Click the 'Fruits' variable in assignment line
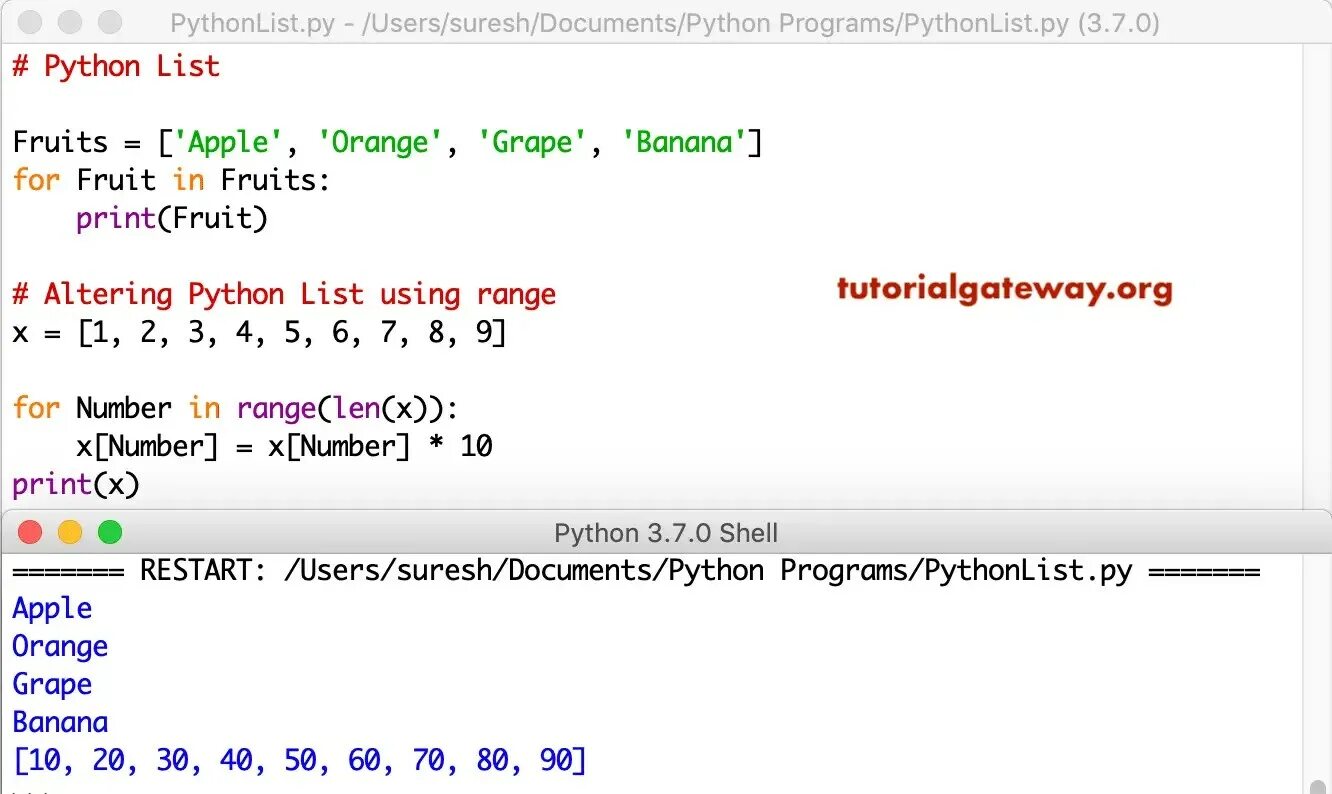1332x794 pixels. point(60,142)
